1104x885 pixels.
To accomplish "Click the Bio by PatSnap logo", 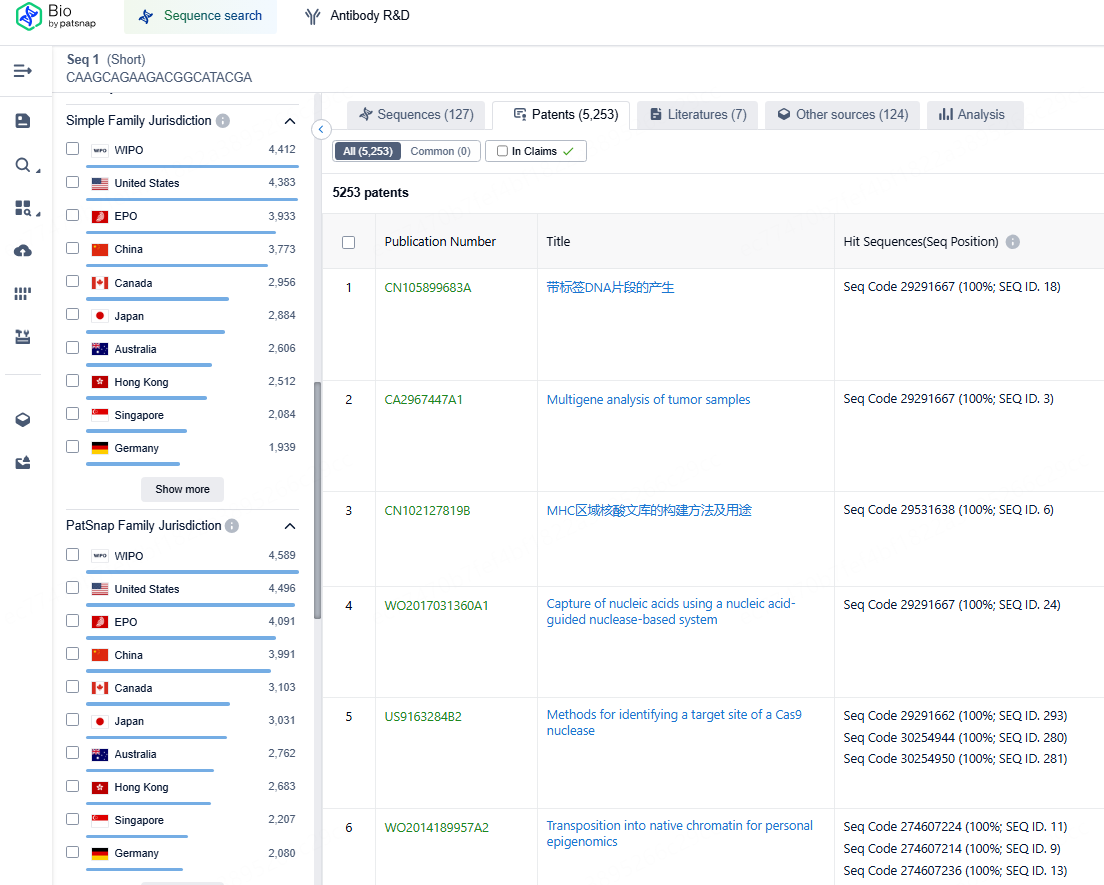I will 57,16.
